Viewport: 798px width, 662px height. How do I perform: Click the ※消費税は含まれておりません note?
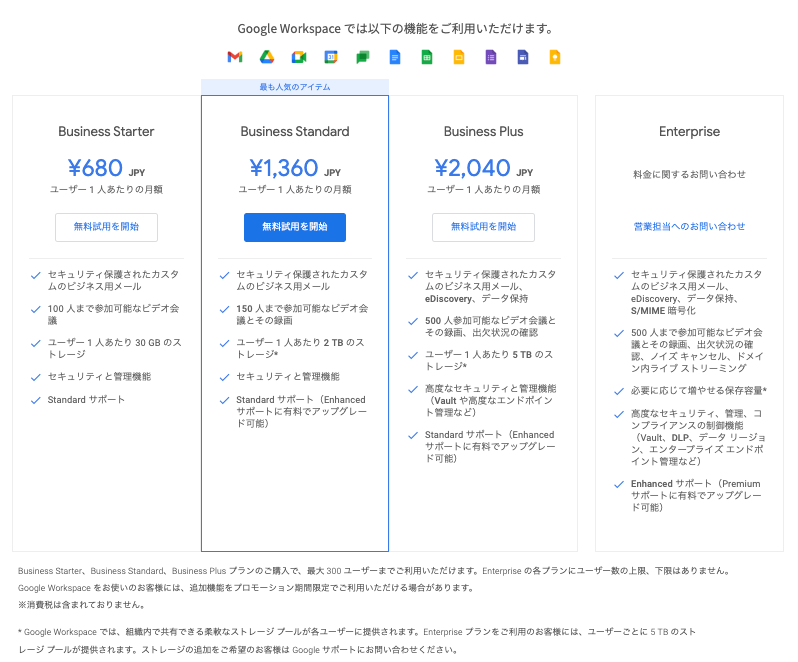(82, 605)
